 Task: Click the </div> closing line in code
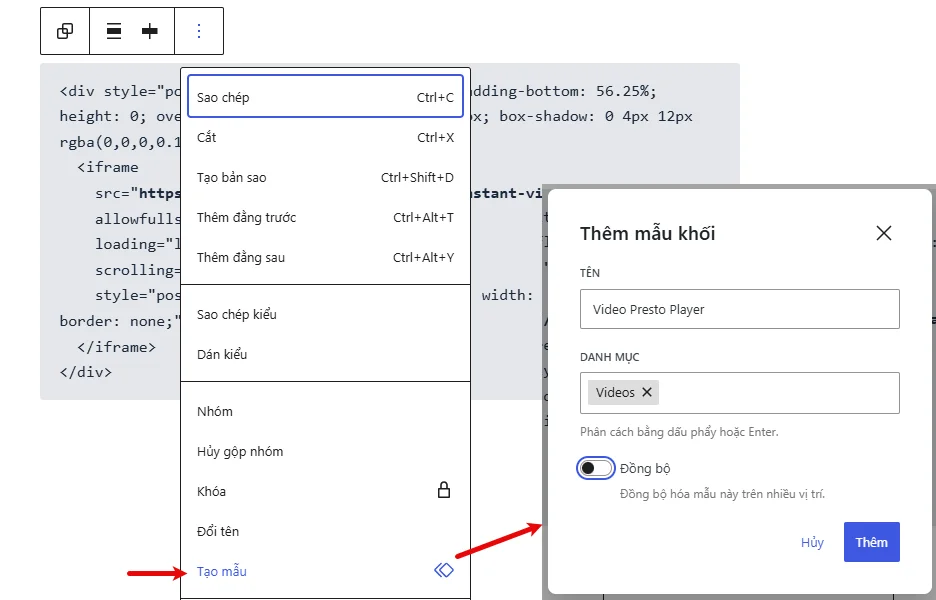coord(86,372)
